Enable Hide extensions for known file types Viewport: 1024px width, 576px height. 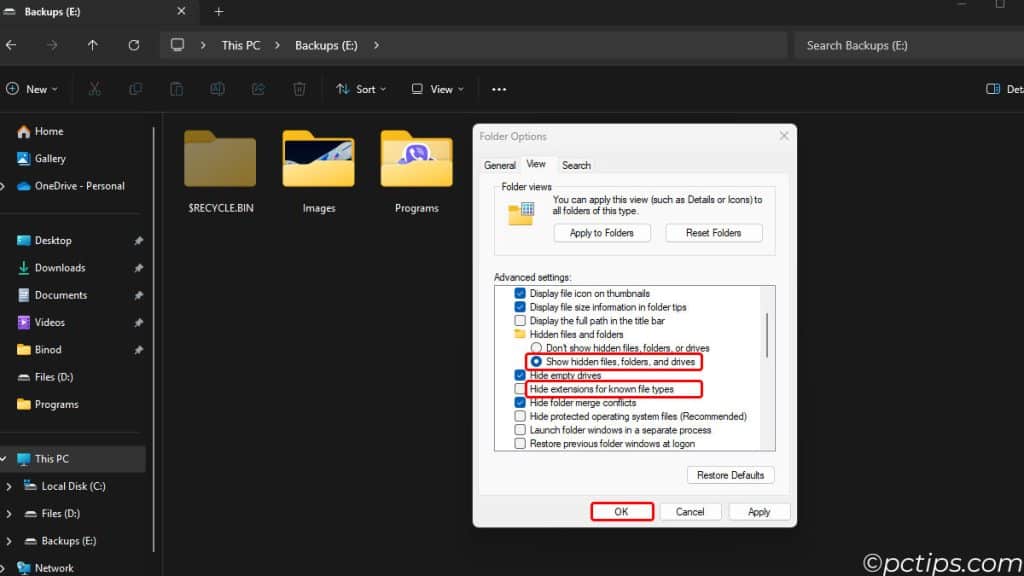(x=519, y=389)
